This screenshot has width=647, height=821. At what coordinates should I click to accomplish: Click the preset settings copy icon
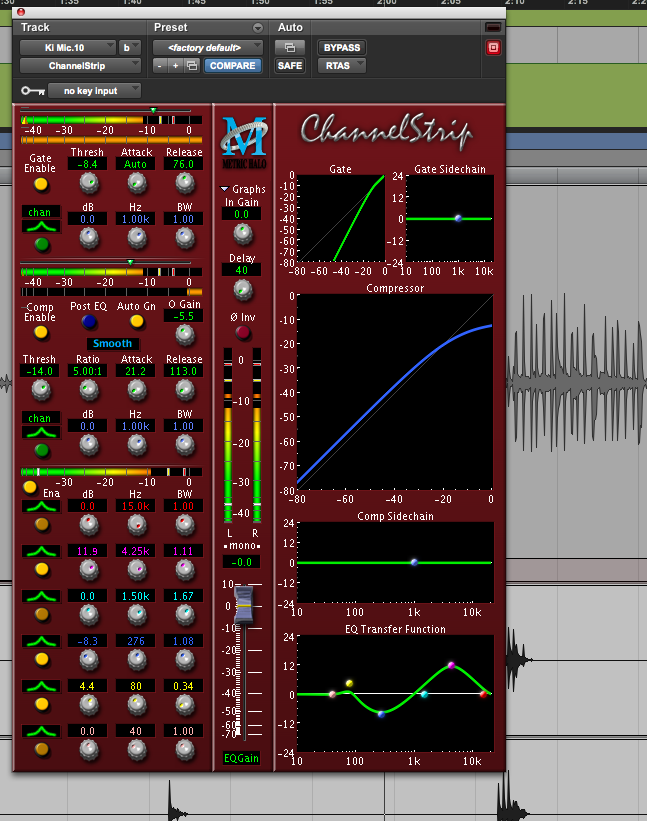[x=192, y=66]
